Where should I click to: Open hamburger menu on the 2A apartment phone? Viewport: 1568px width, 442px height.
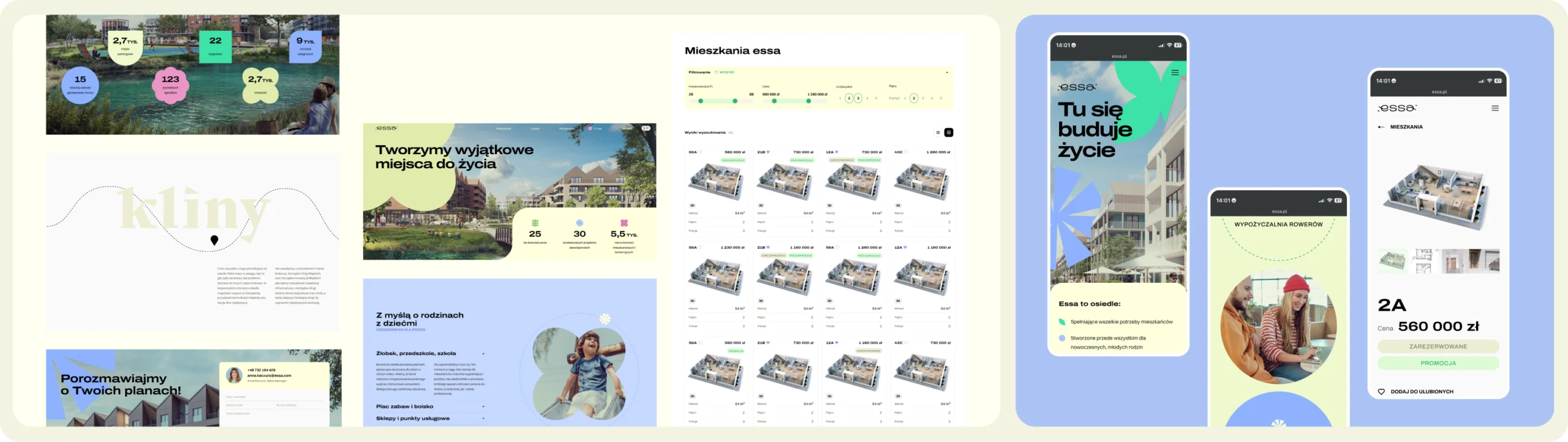coord(1495,108)
